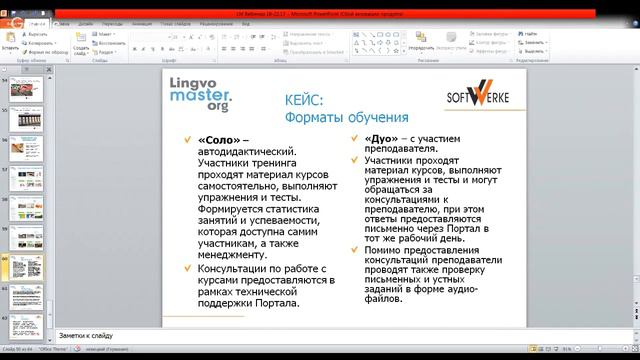Click the bulleted list icon
This screenshot has height=360, width=640.
pyautogui.click(x=224, y=37)
